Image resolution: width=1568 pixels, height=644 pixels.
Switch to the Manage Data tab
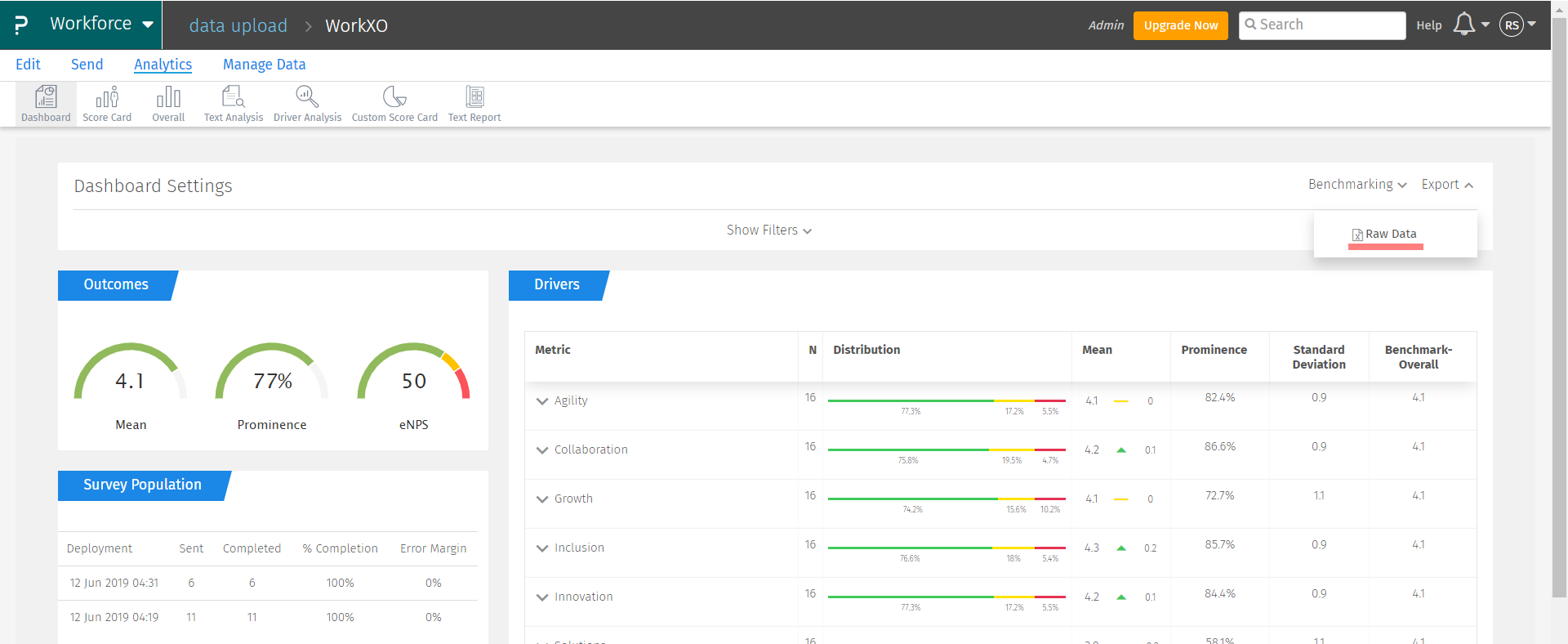264,65
